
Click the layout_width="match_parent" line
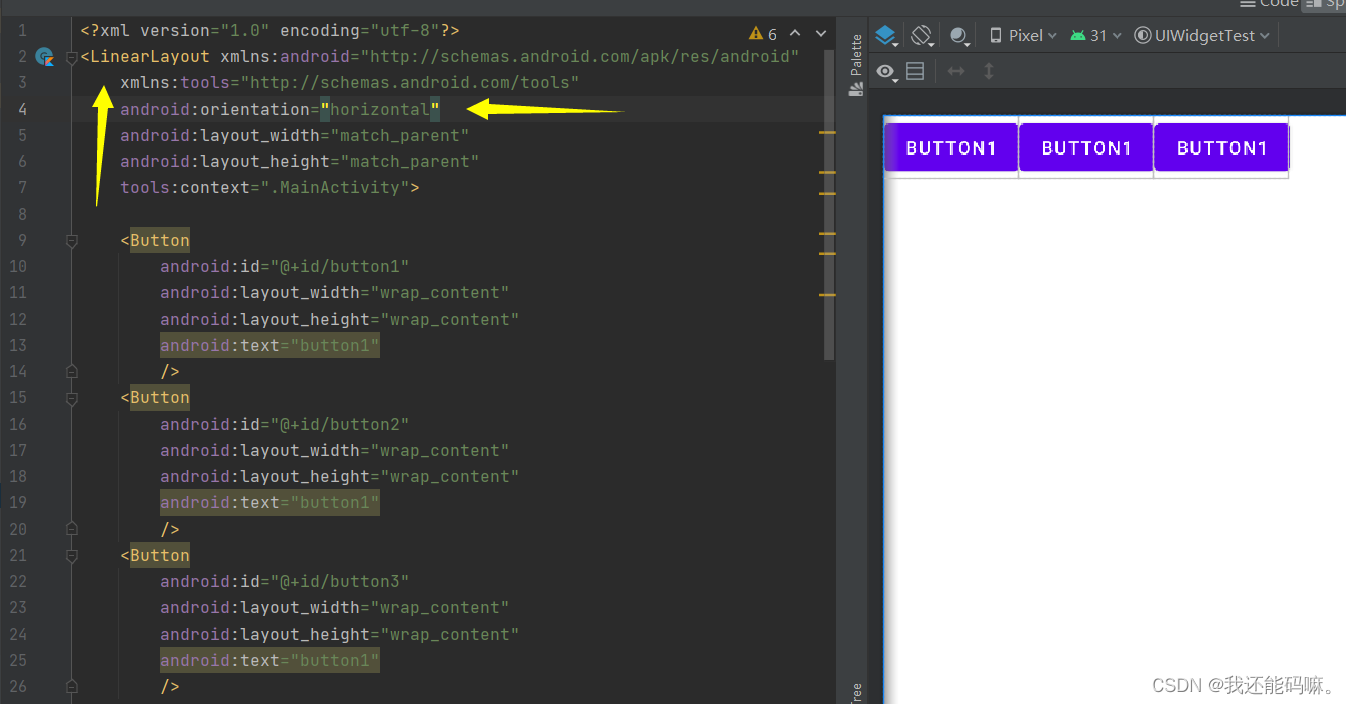click(x=295, y=135)
